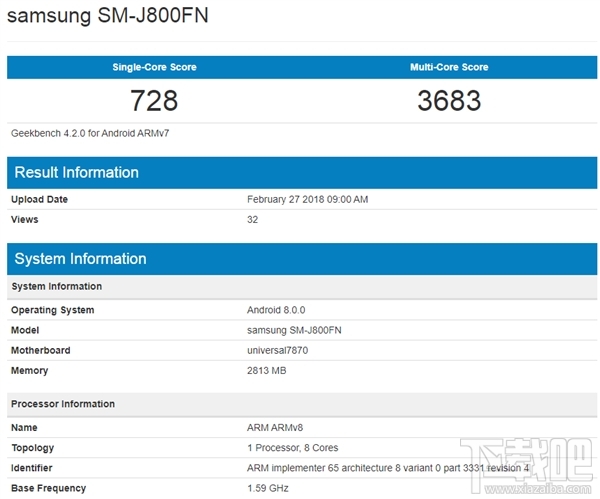
Task: Click the Operating System row label
Action: pos(52,310)
